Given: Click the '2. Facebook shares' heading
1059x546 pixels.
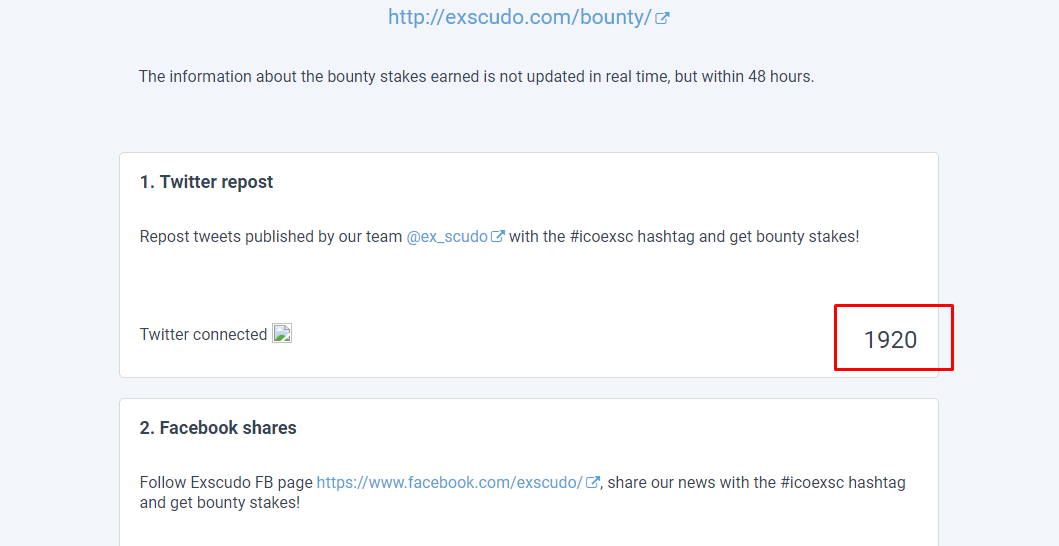Looking at the screenshot, I should (x=218, y=428).
